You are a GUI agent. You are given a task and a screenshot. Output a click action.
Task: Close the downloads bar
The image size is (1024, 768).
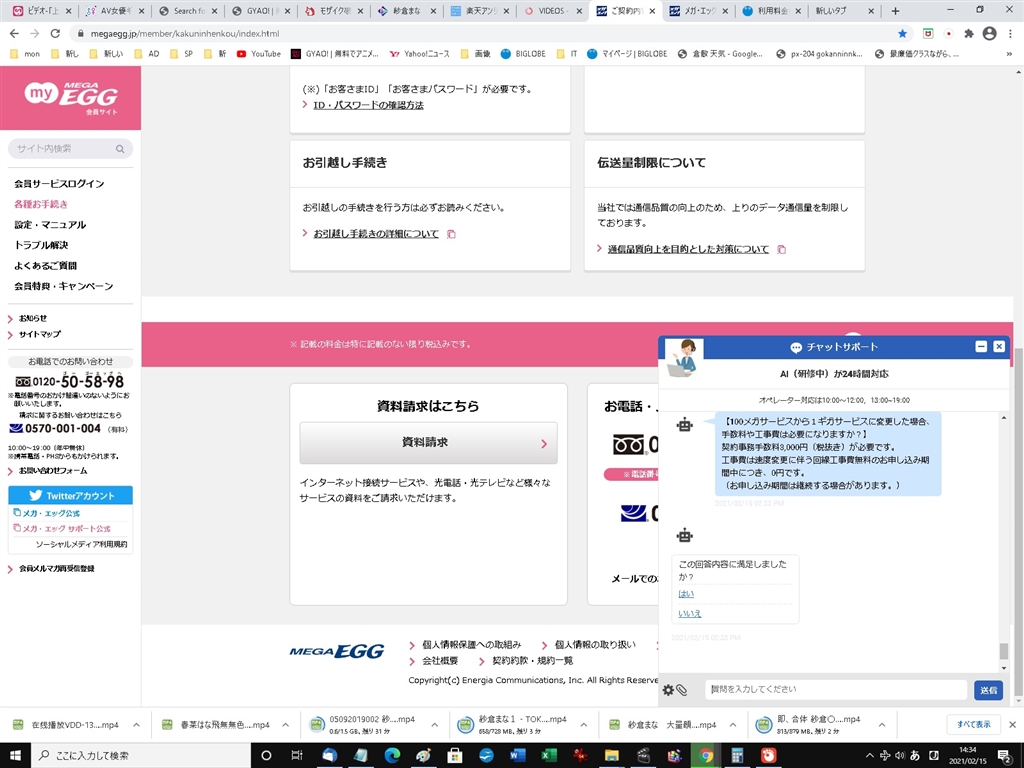point(1012,725)
